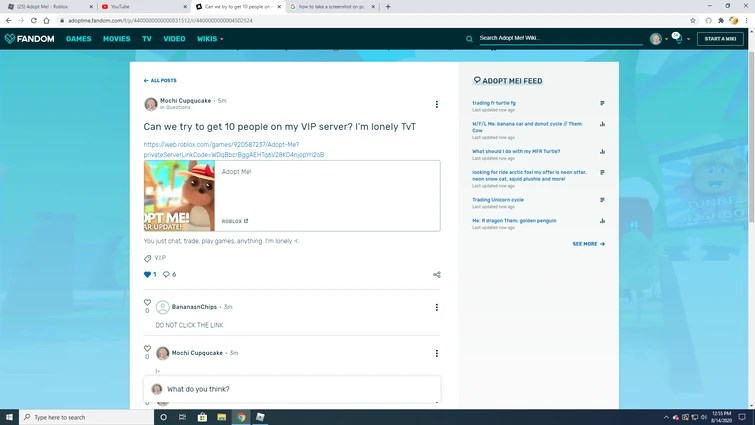Open Task View on taskbar
Screen dimensions: 755x425
[x=182, y=417]
